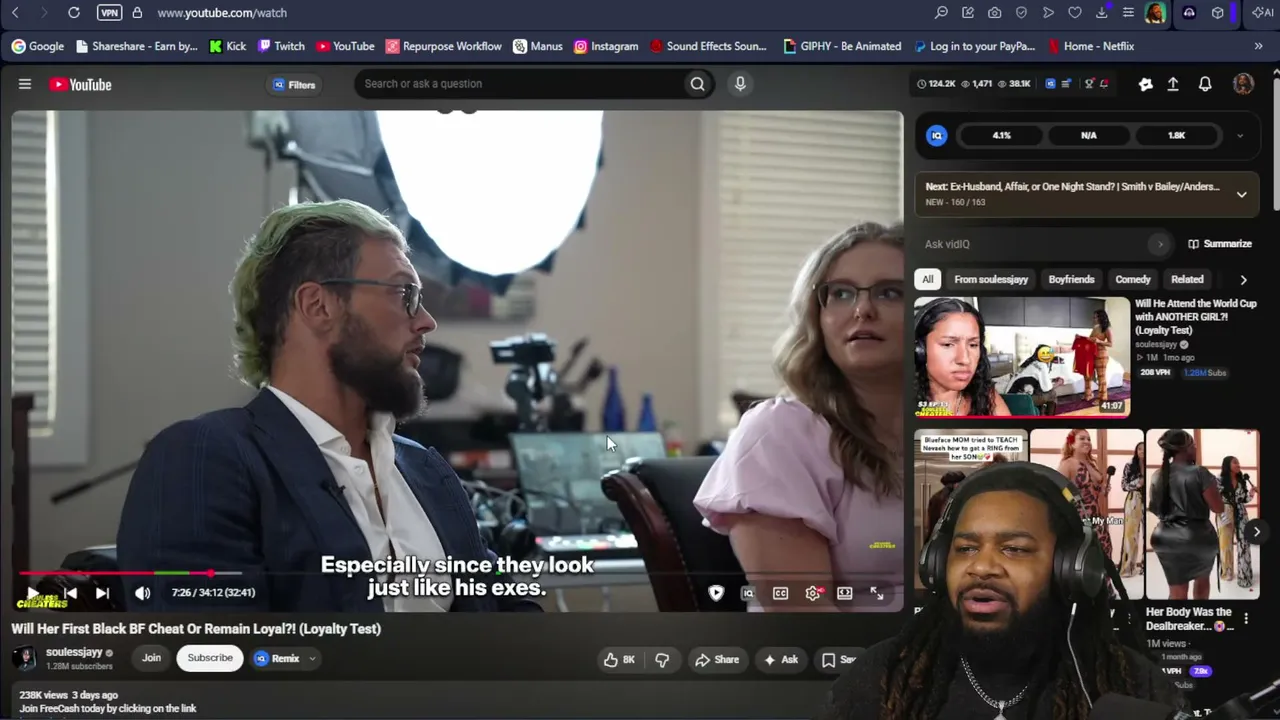Open the Netflix bookmark

point(1091,46)
